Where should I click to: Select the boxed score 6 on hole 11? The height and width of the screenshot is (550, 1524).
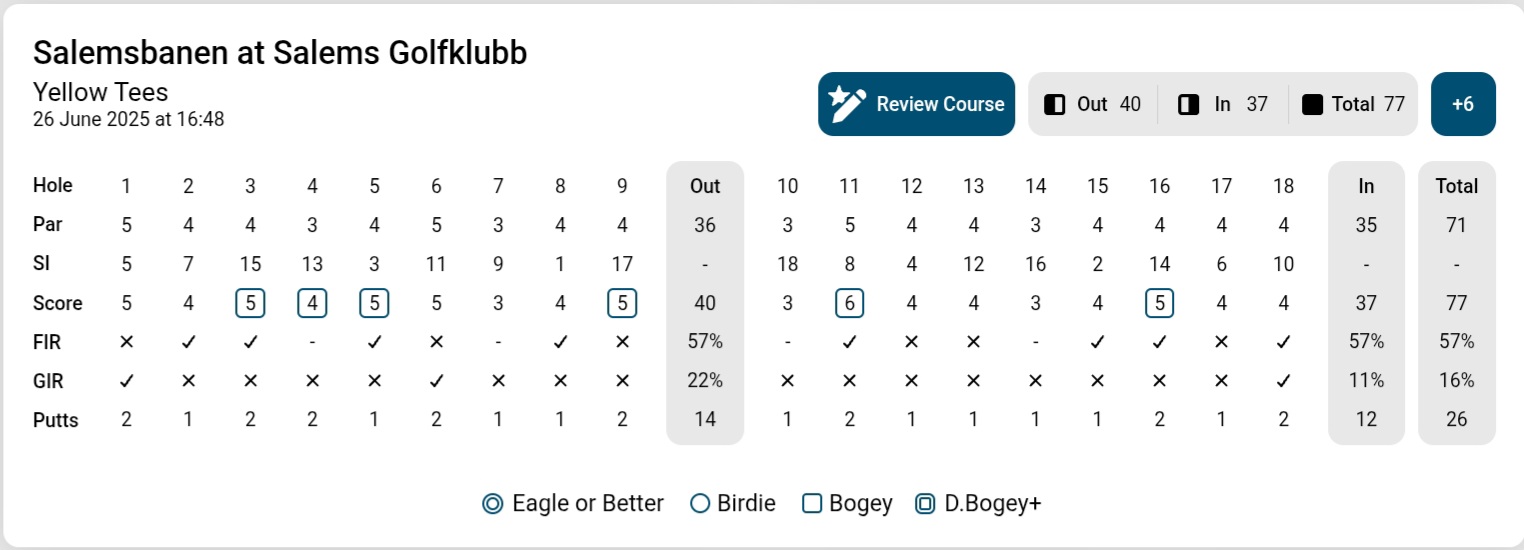pyautogui.click(x=850, y=303)
